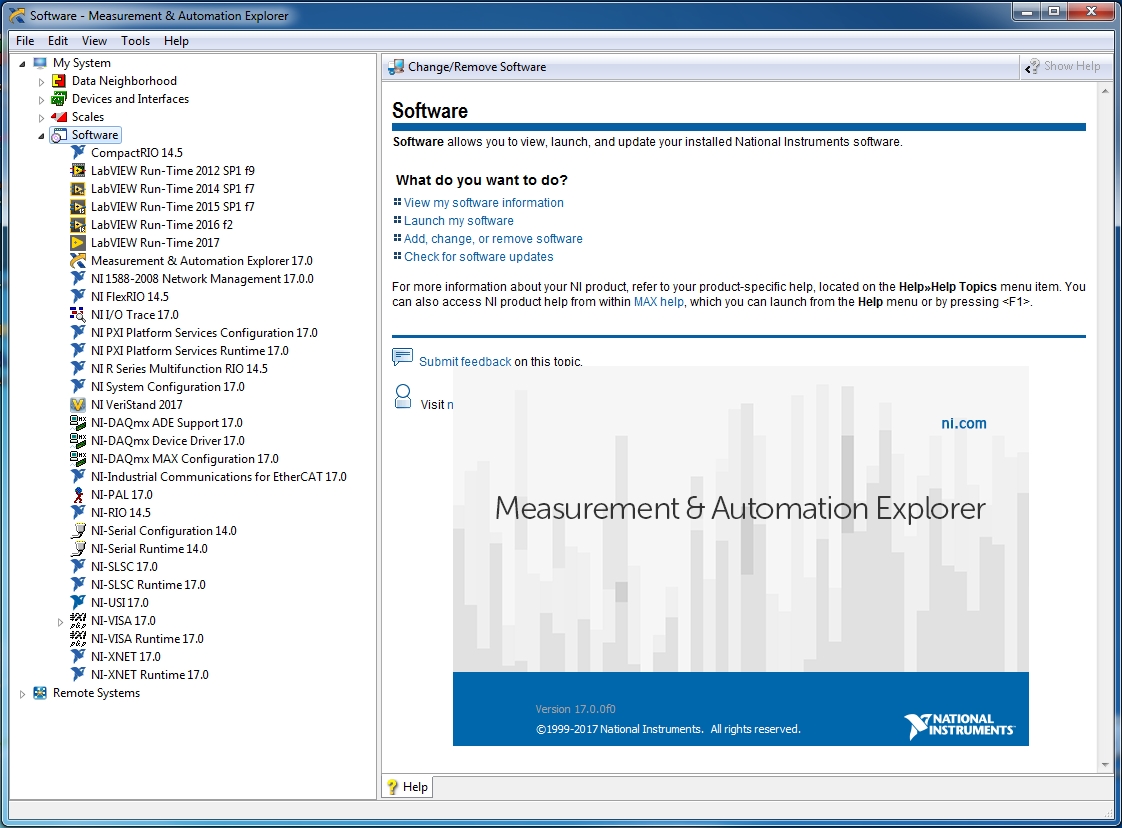
Task: Click the help pane scroll down arrow
Action: [1106, 765]
